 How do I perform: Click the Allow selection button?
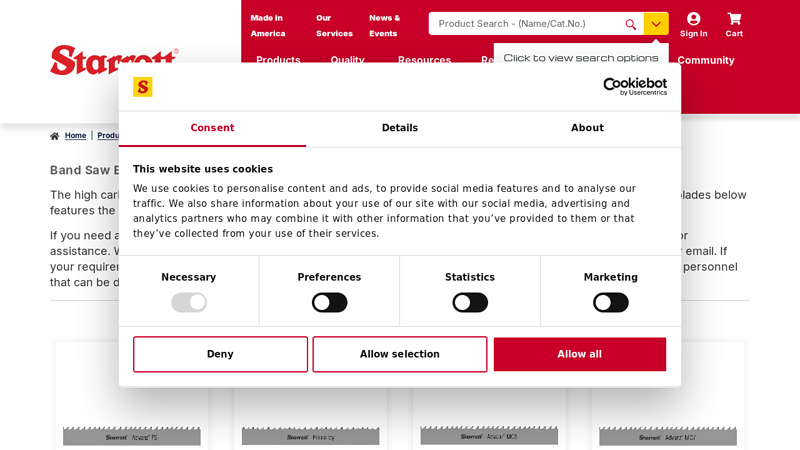[x=400, y=354]
